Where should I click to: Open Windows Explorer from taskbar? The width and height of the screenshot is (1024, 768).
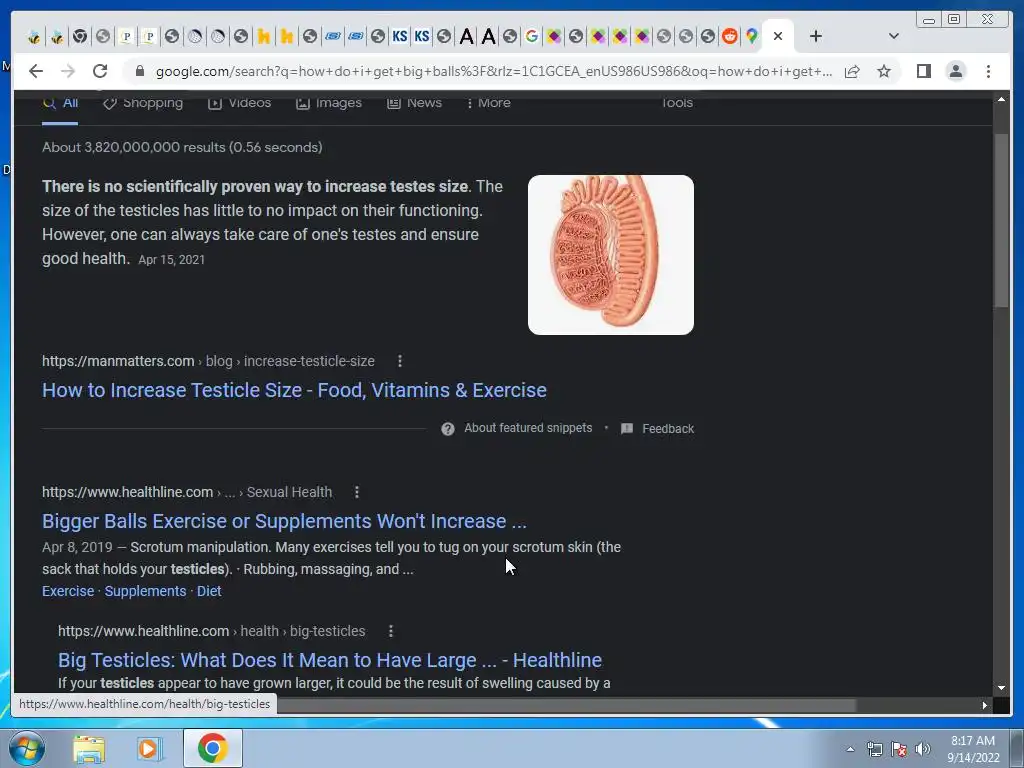pos(89,749)
